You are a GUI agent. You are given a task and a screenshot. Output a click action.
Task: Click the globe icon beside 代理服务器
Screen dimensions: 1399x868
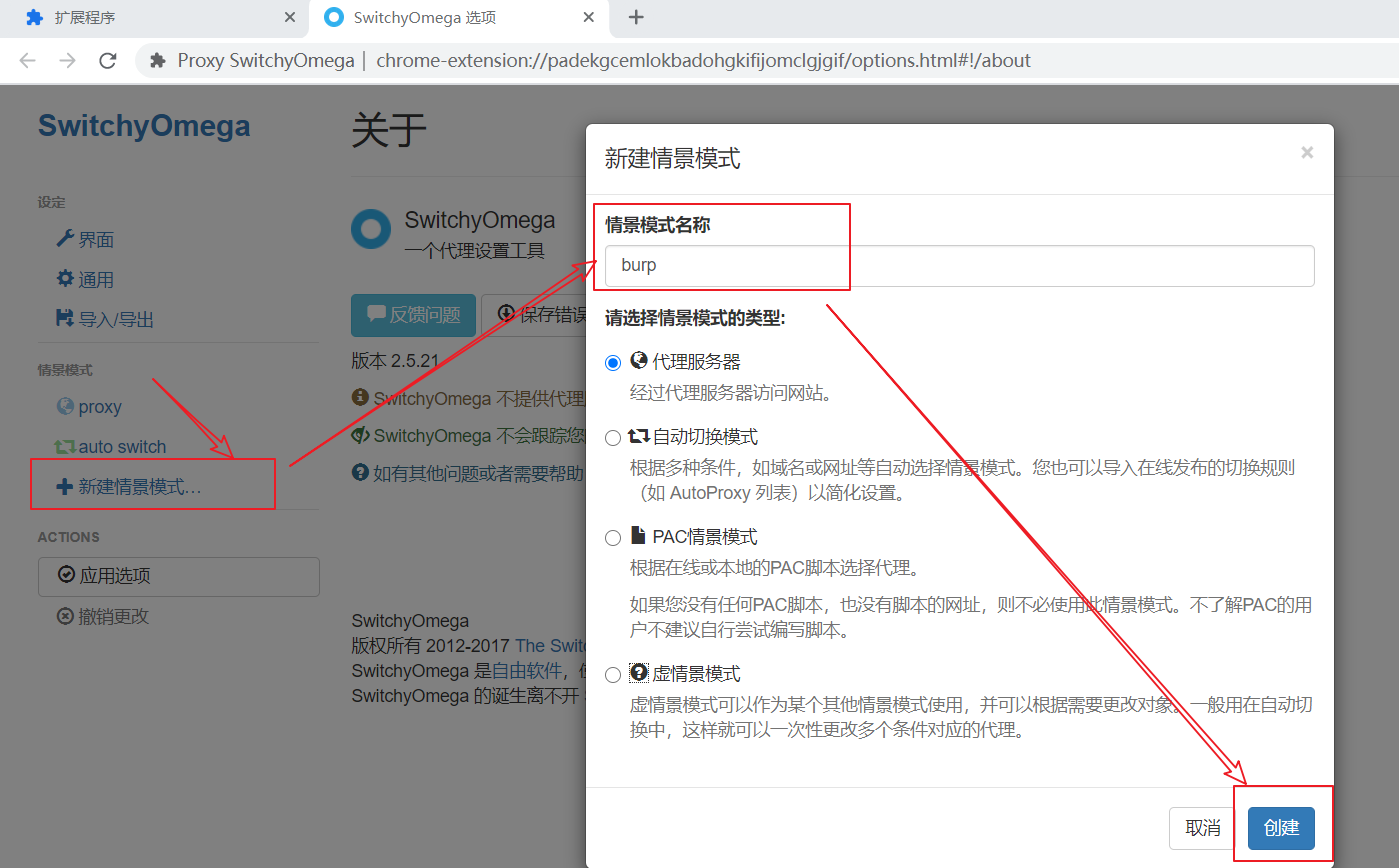click(639, 361)
